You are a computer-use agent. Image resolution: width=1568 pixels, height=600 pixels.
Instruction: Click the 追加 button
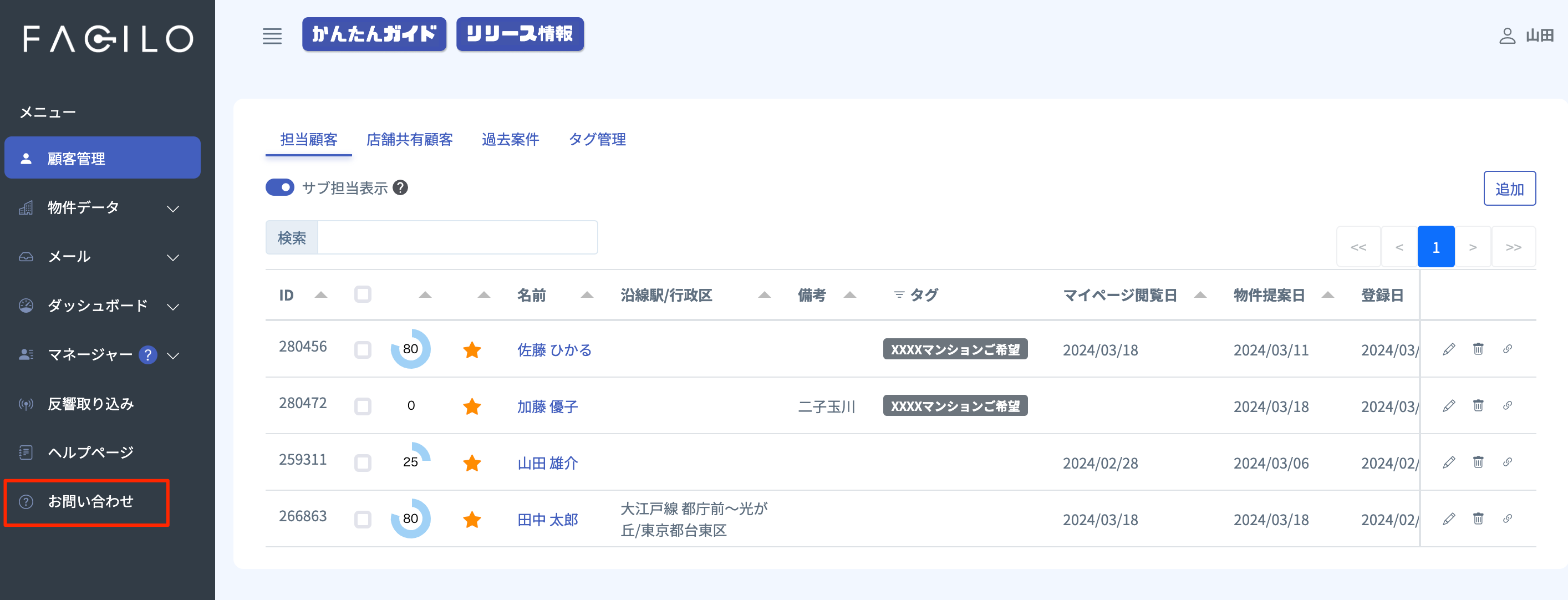tap(1510, 189)
